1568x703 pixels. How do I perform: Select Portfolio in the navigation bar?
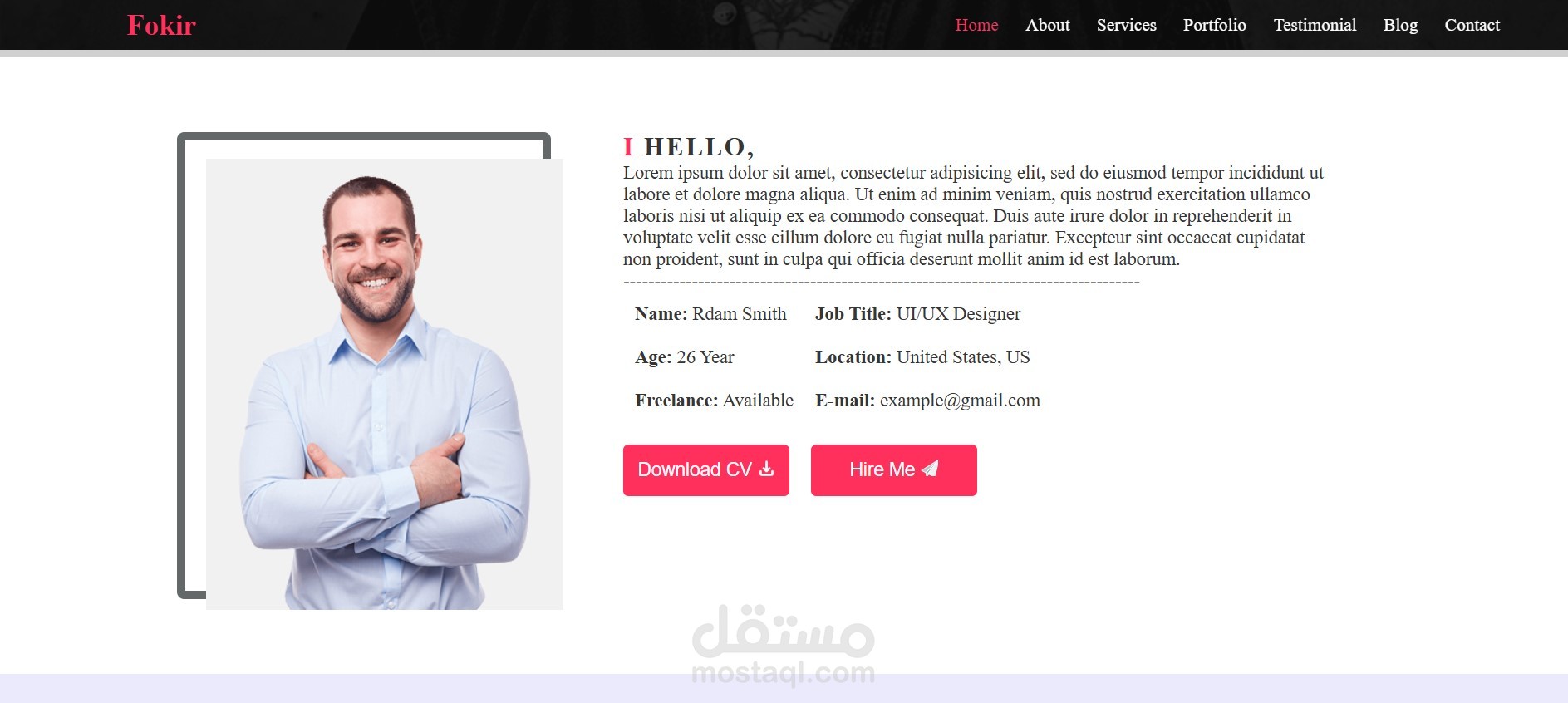[1214, 25]
